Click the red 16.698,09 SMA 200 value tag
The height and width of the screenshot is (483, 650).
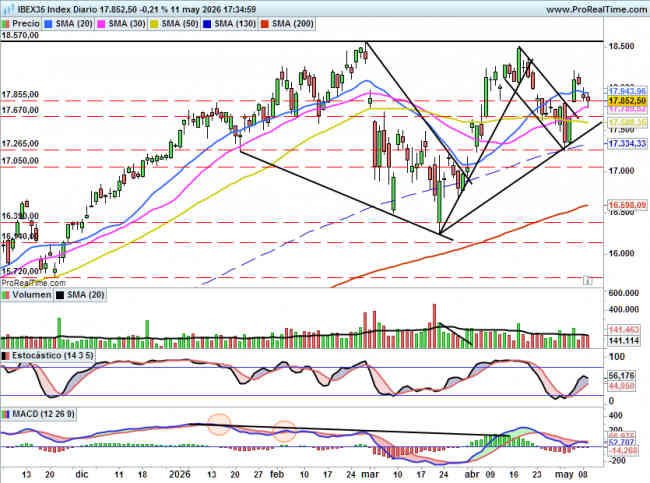click(x=627, y=205)
